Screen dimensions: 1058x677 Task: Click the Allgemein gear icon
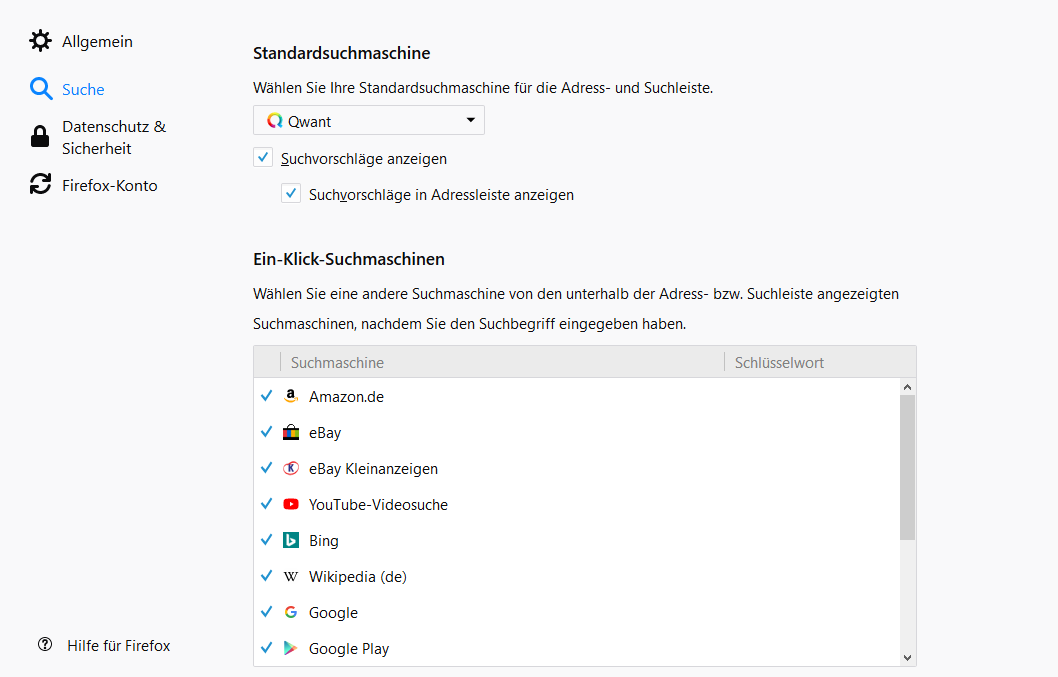[40, 41]
